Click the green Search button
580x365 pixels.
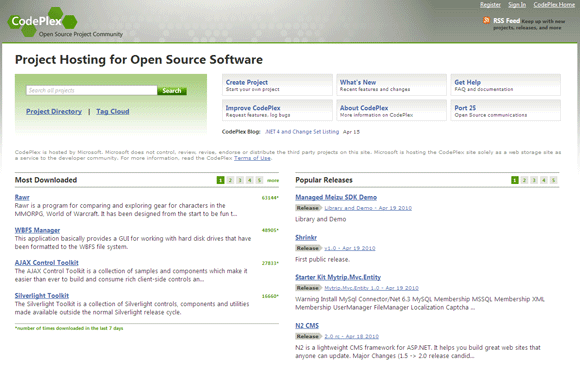[172, 91]
